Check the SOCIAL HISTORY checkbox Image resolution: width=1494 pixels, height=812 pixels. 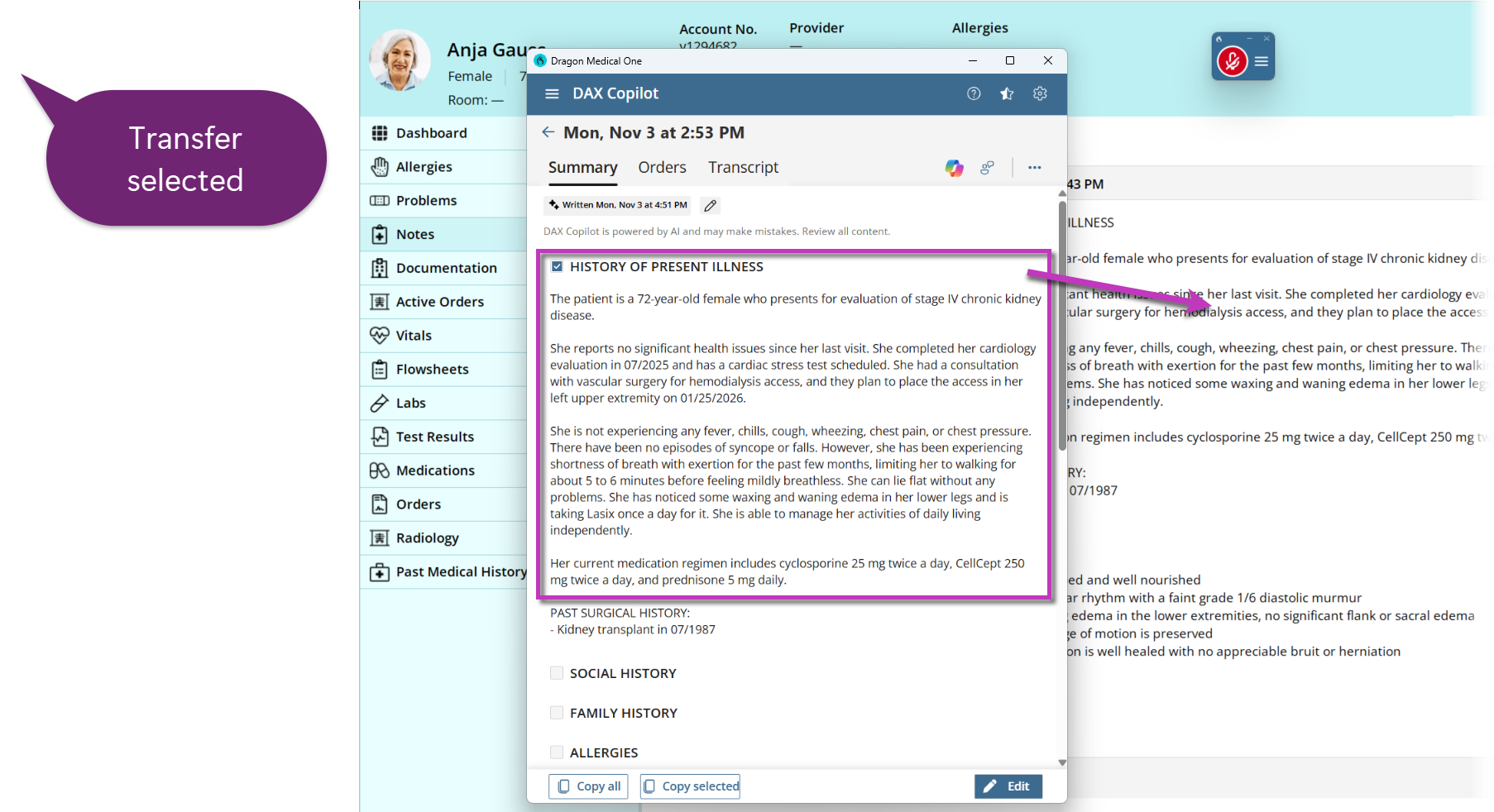[x=557, y=672]
